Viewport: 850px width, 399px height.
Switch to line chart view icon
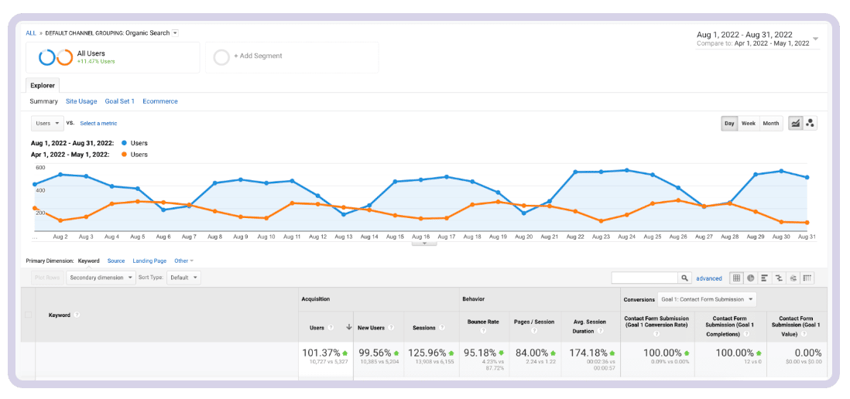coord(795,124)
